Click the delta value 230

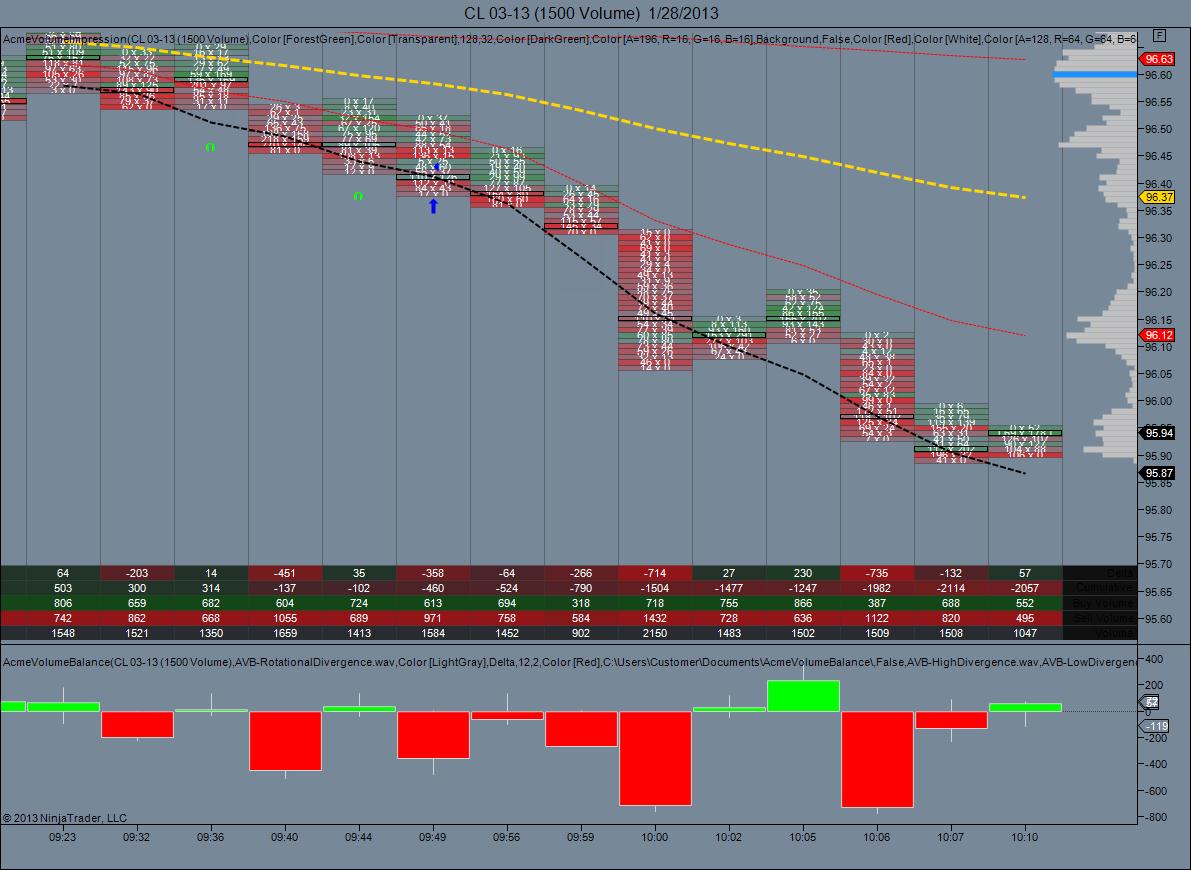pyautogui.click(x=803, y=573)
